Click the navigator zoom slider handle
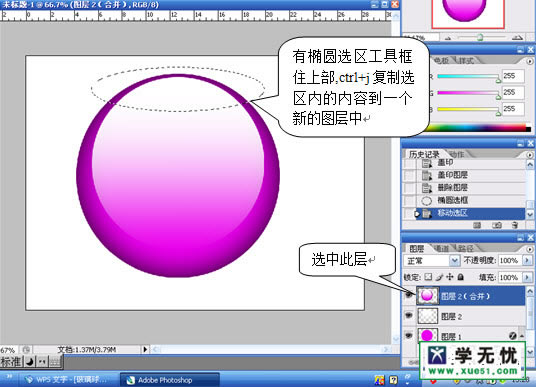The image size is (536, 387). (x=480, y=37)
